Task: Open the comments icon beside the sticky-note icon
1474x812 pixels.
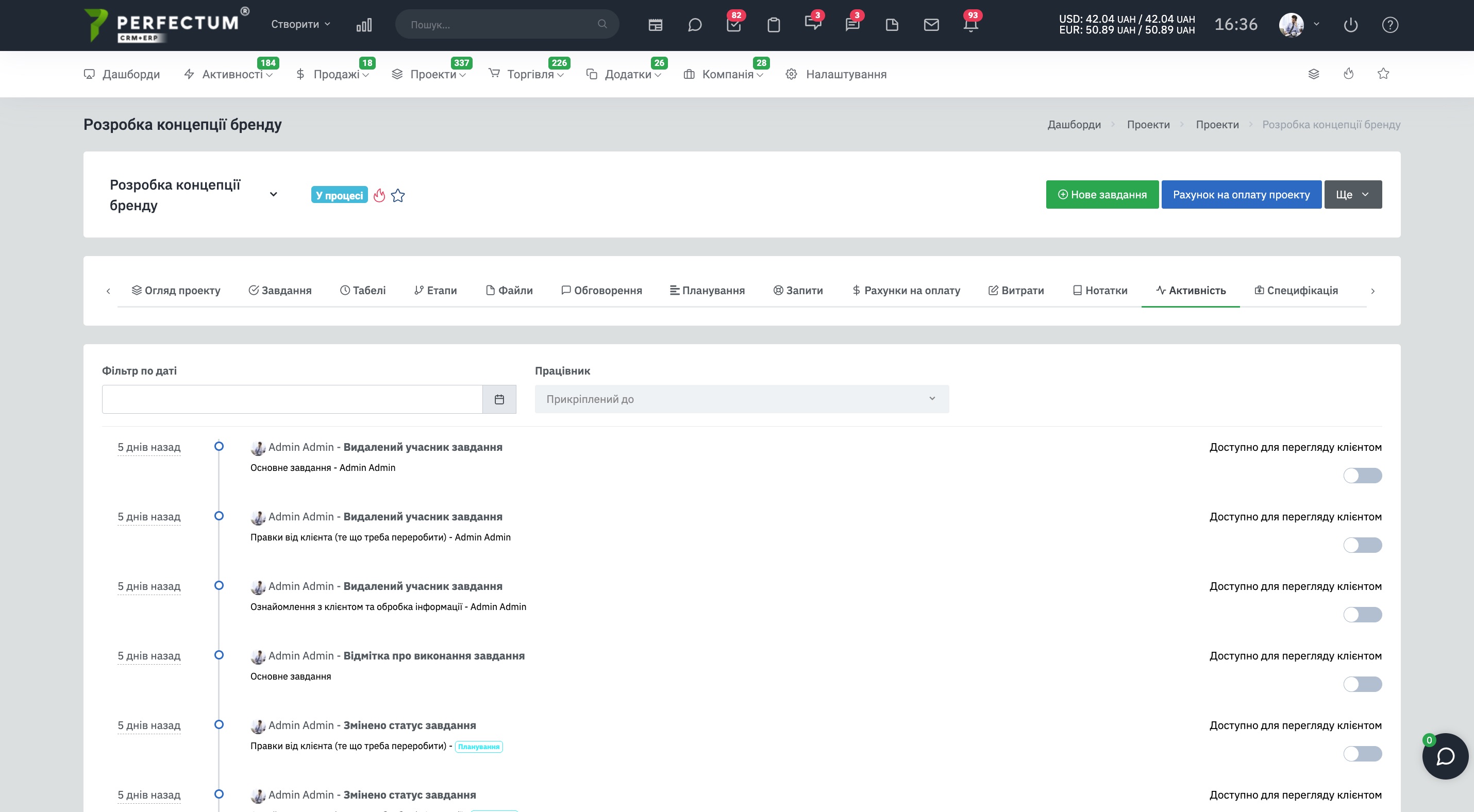Action: click(x=852, y=25)
